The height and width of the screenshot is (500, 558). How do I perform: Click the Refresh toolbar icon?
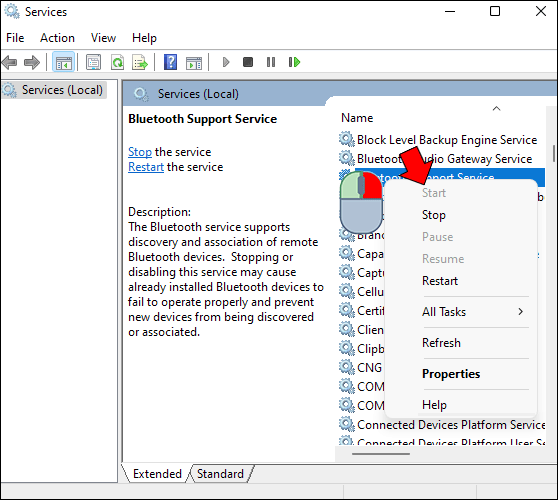(x=117, y=63)
